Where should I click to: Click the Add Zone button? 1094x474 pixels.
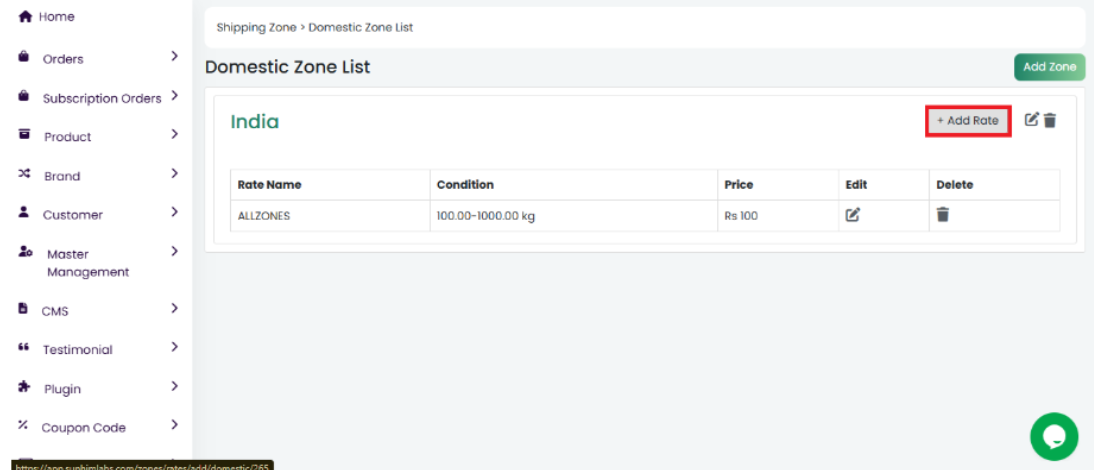(1049, 67)
